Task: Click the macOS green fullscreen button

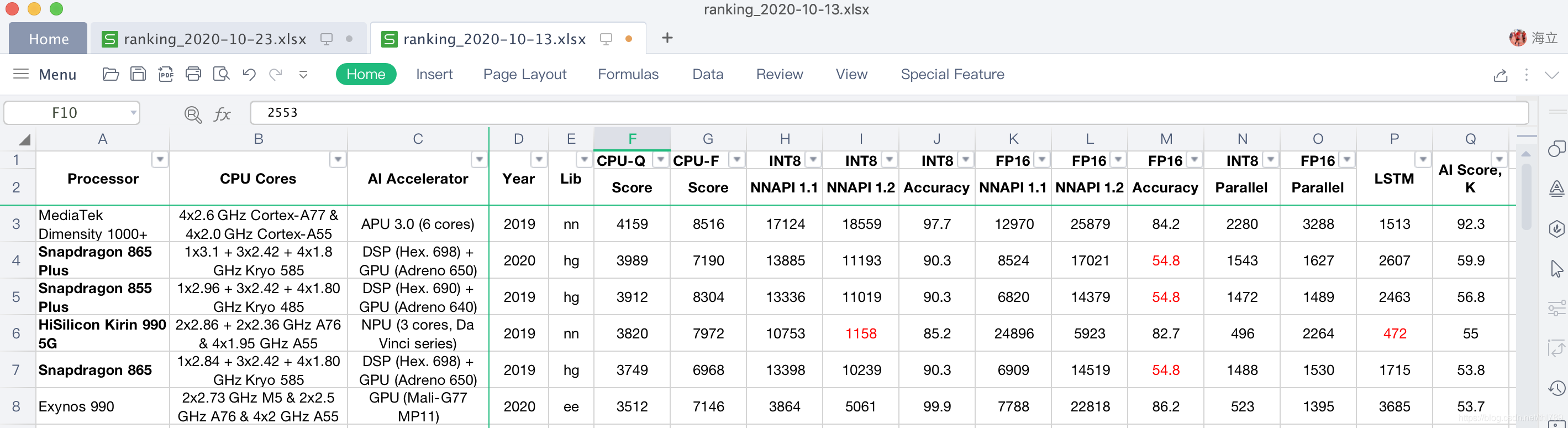Action: 56,8
